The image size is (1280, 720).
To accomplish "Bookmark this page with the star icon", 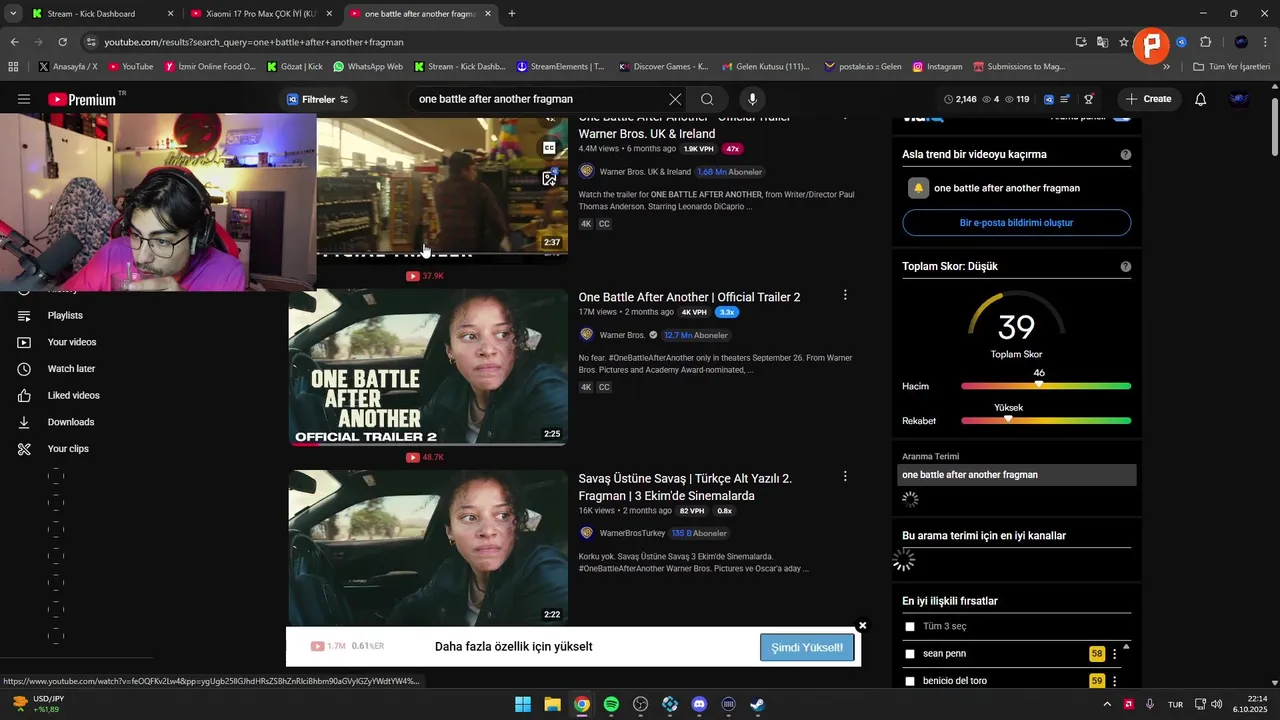I will (1124, 42).
